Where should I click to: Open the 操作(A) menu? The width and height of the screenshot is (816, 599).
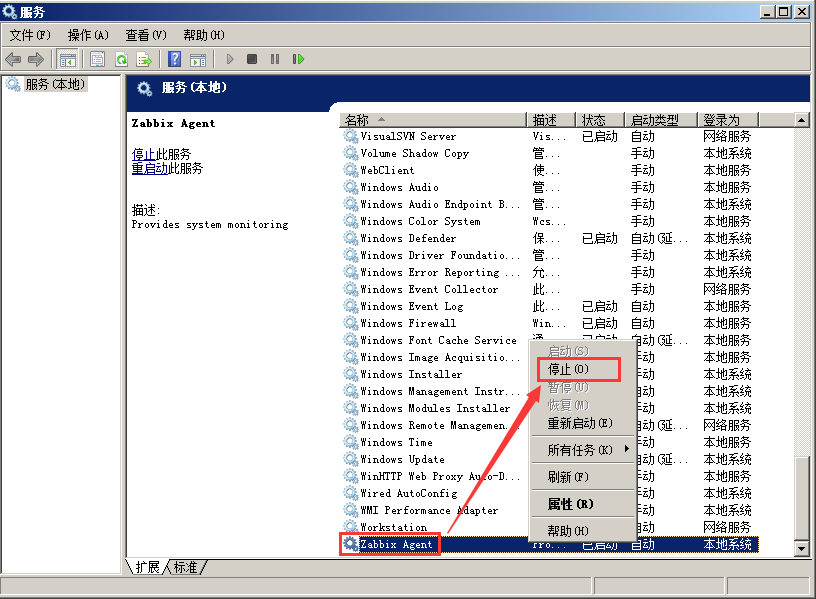click(x=88, y=35)
